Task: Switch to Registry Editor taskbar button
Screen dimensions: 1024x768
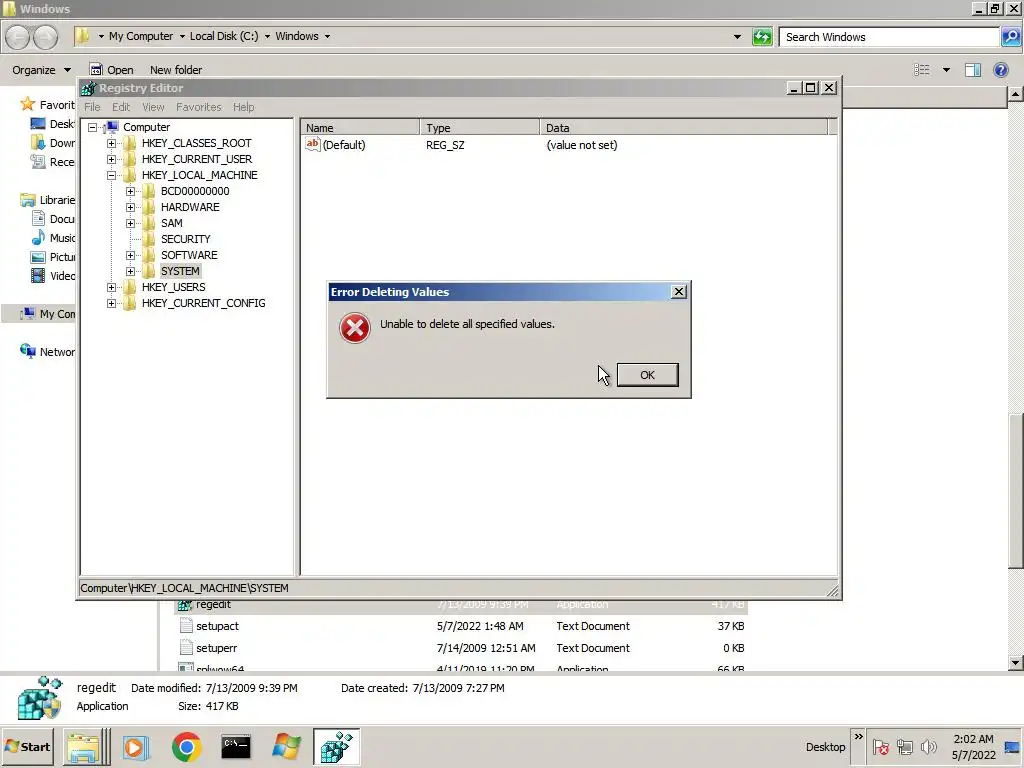Action: click(336, 746)
